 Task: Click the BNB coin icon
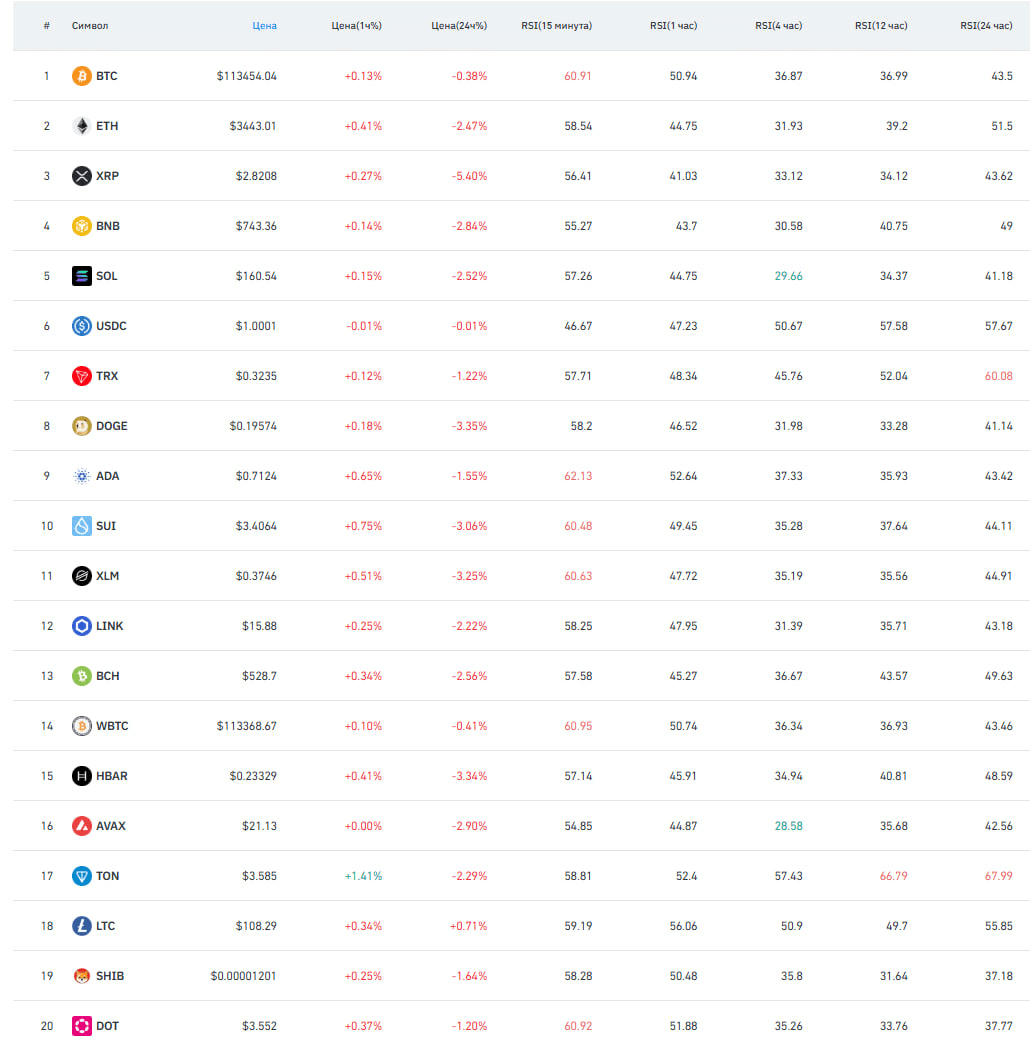click(x=82, y=225)
